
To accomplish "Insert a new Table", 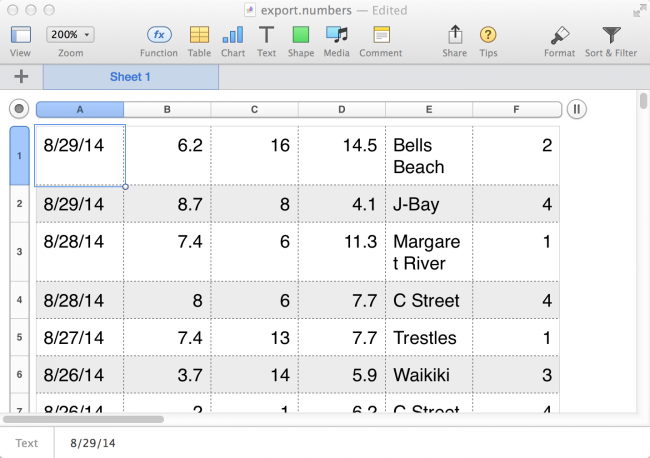I will click(199, 35).
